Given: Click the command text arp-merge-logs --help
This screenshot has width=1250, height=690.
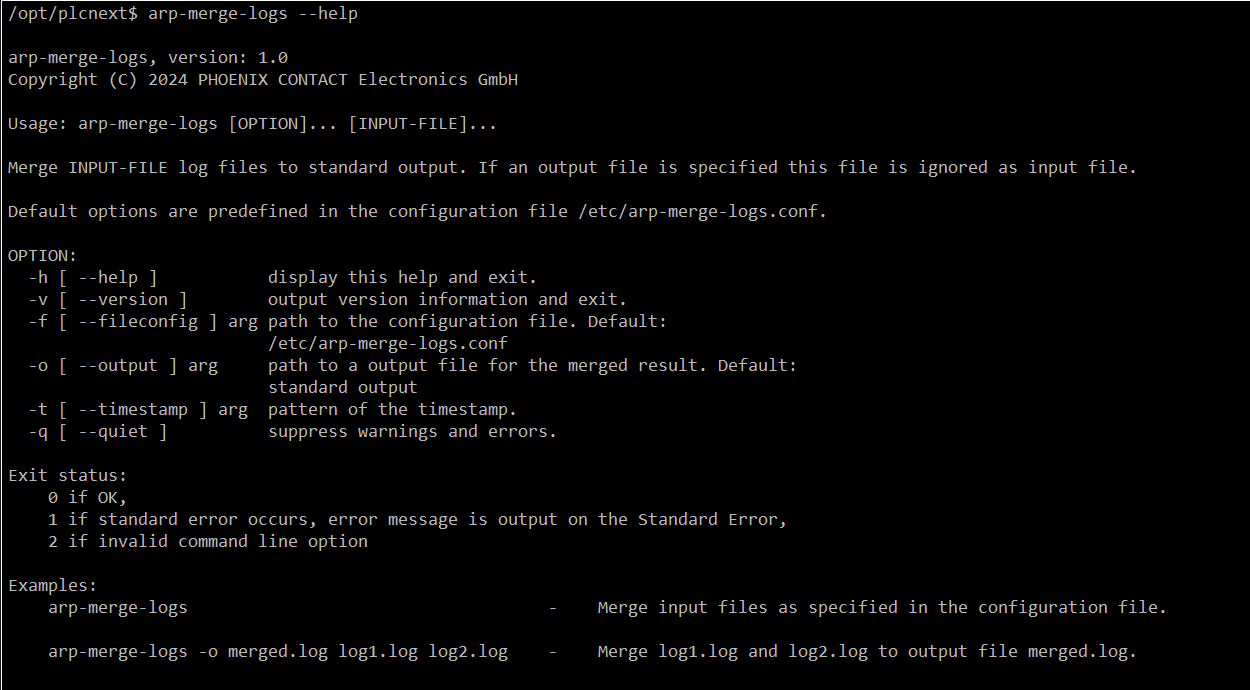Looking at the screenshot, I should (253, 13).
